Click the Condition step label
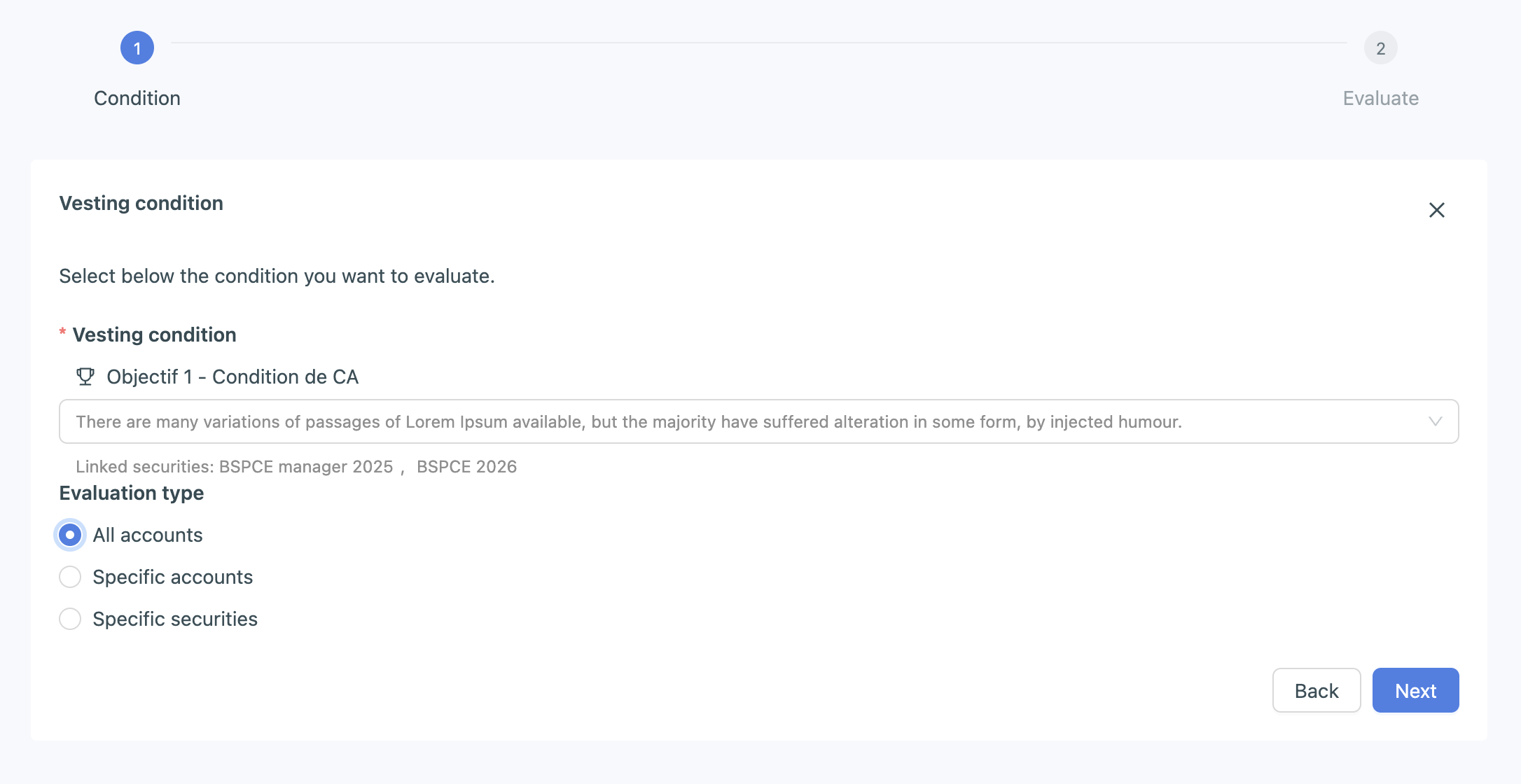This screenshot has height=784, width=1521. pyautogui.click(x=137, y=98)
